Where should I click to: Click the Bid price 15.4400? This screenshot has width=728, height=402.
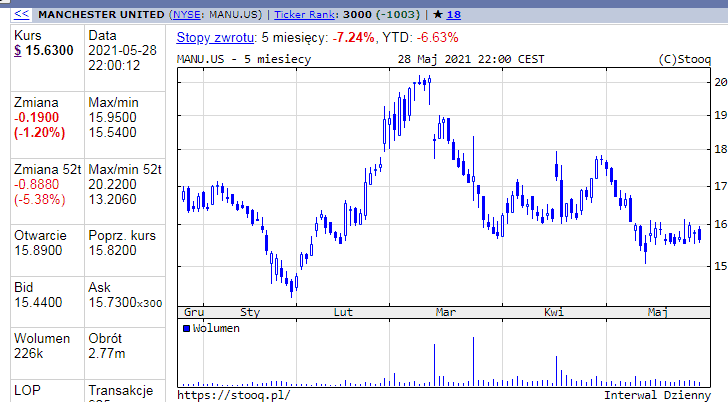tap(38, 301)
